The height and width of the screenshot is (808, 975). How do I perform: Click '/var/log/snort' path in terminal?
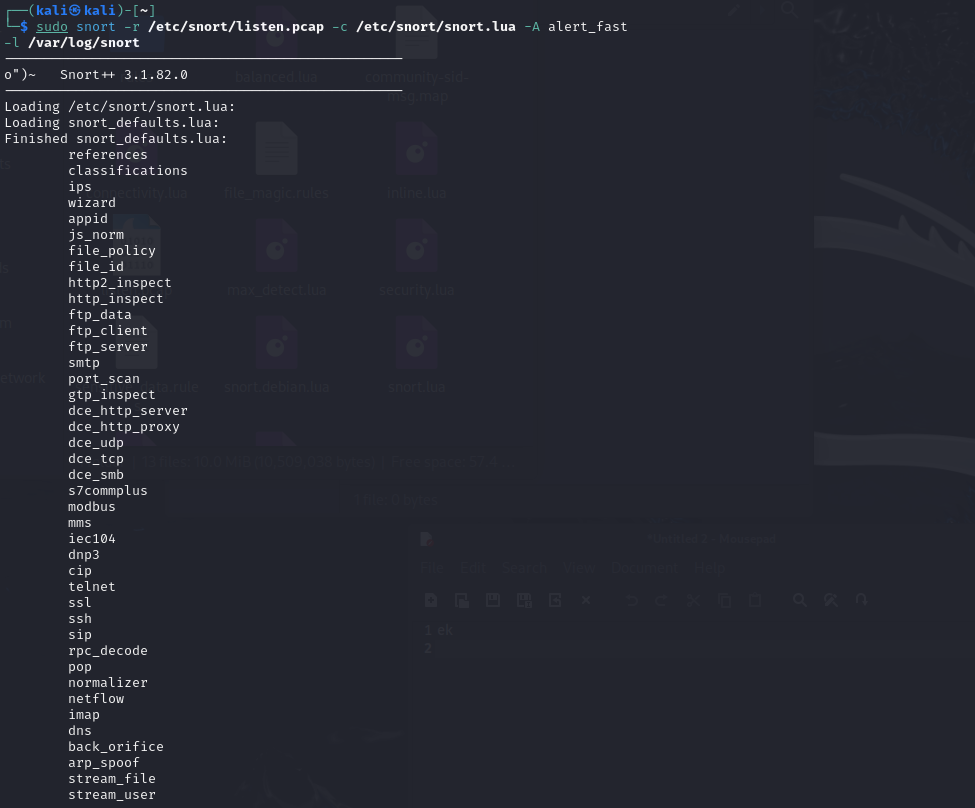[x=84, y=43]
